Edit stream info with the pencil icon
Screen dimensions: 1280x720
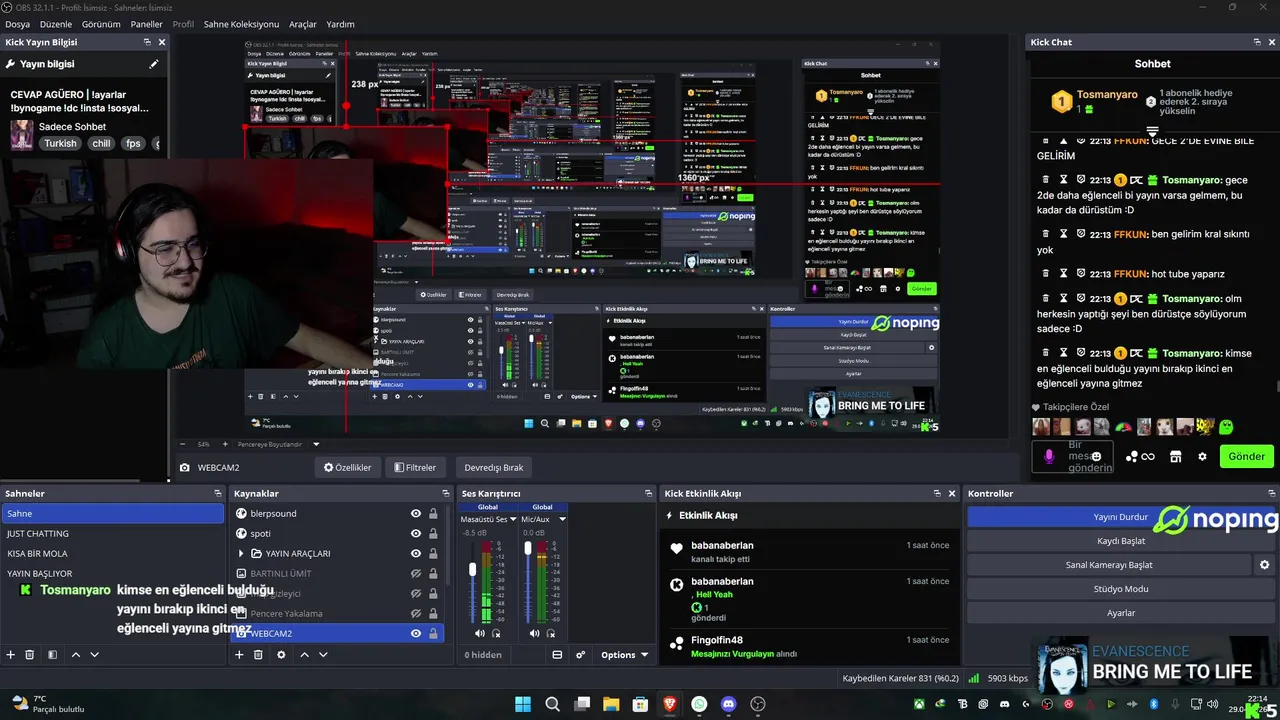tap(154, 64)
